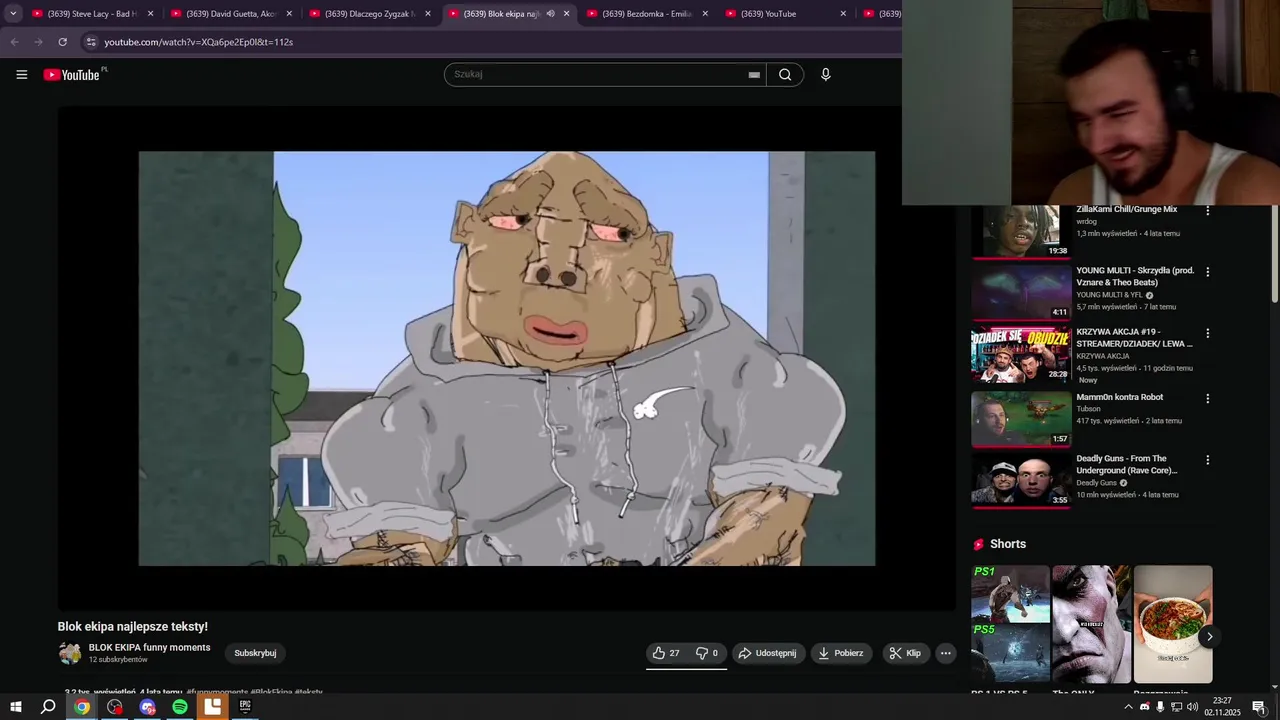Open YOUNG MULTI - Skrzydła video title
Viewport: 1280px width, 720px height.
(x=1135, y=276)
